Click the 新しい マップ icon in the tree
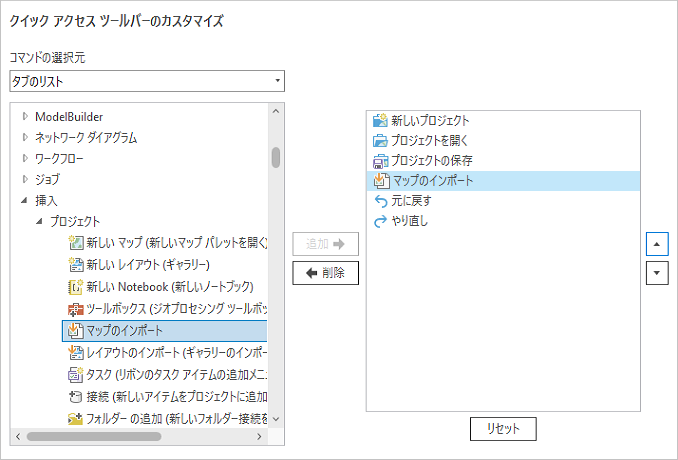This screenshot has width=678, height=460. tap(75, 243)
